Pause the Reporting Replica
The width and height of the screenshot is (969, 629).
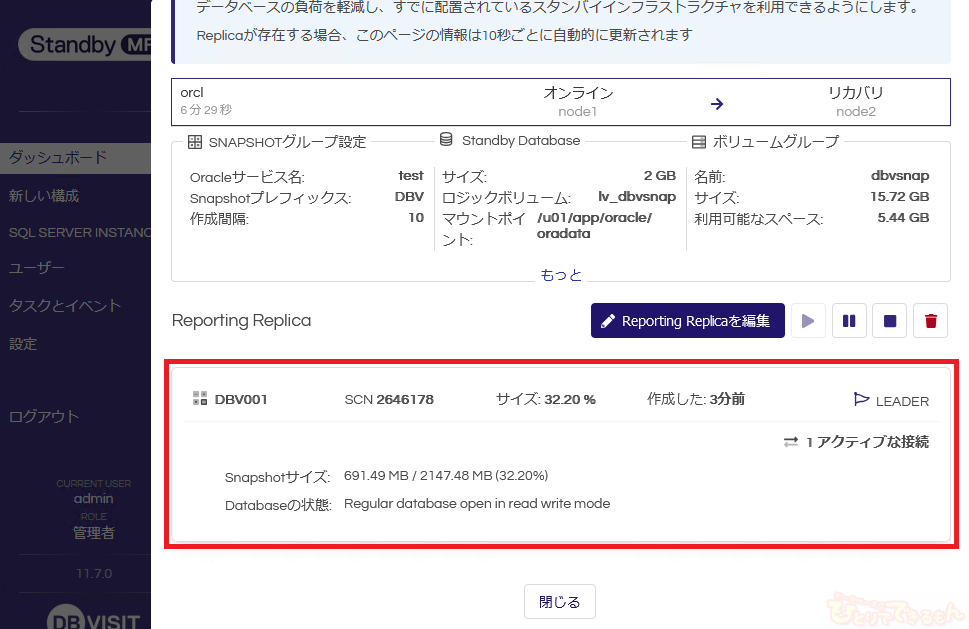pyautogui.click(x=849, y=321)
